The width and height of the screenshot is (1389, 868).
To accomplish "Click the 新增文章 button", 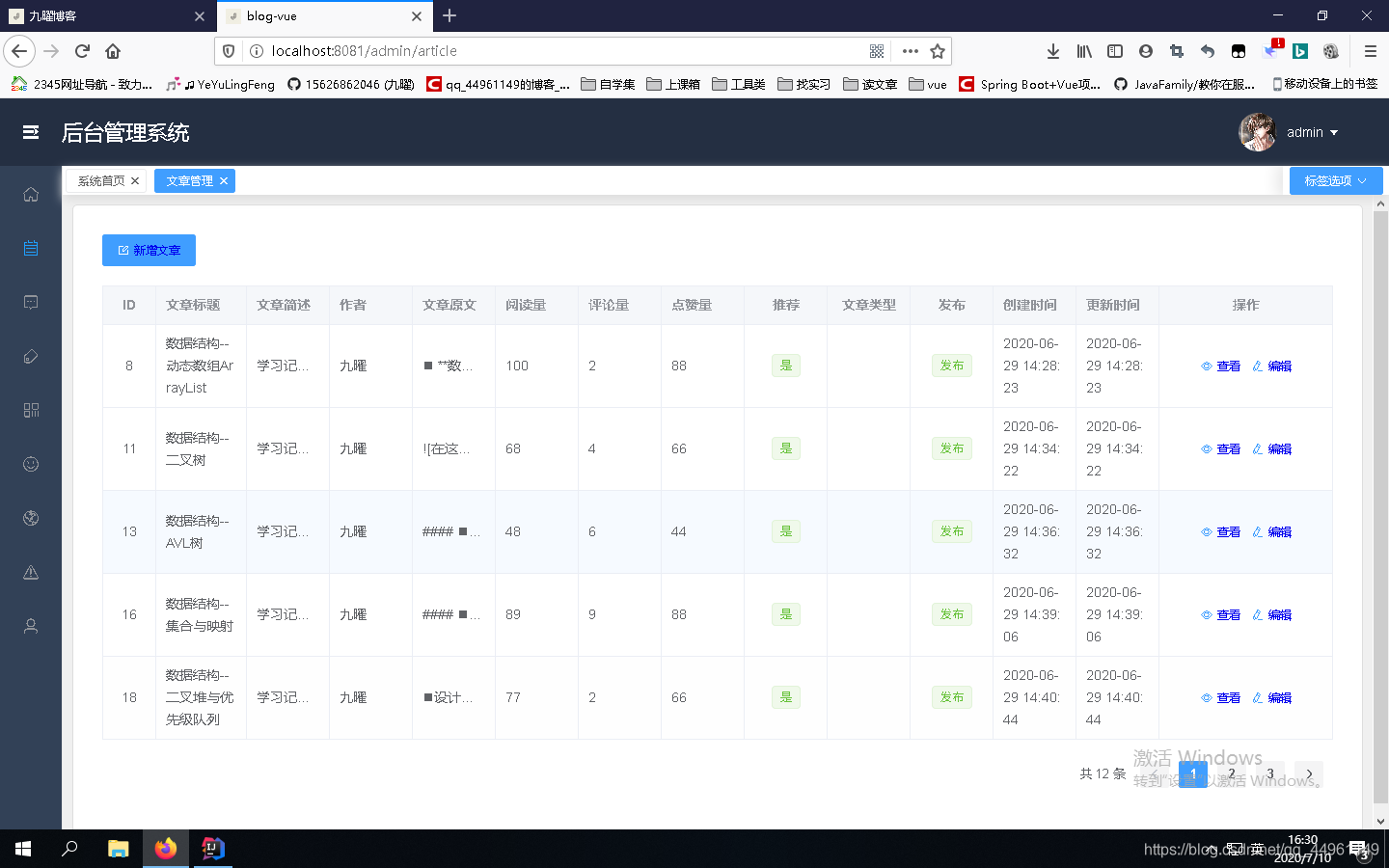I will [149, 250].
